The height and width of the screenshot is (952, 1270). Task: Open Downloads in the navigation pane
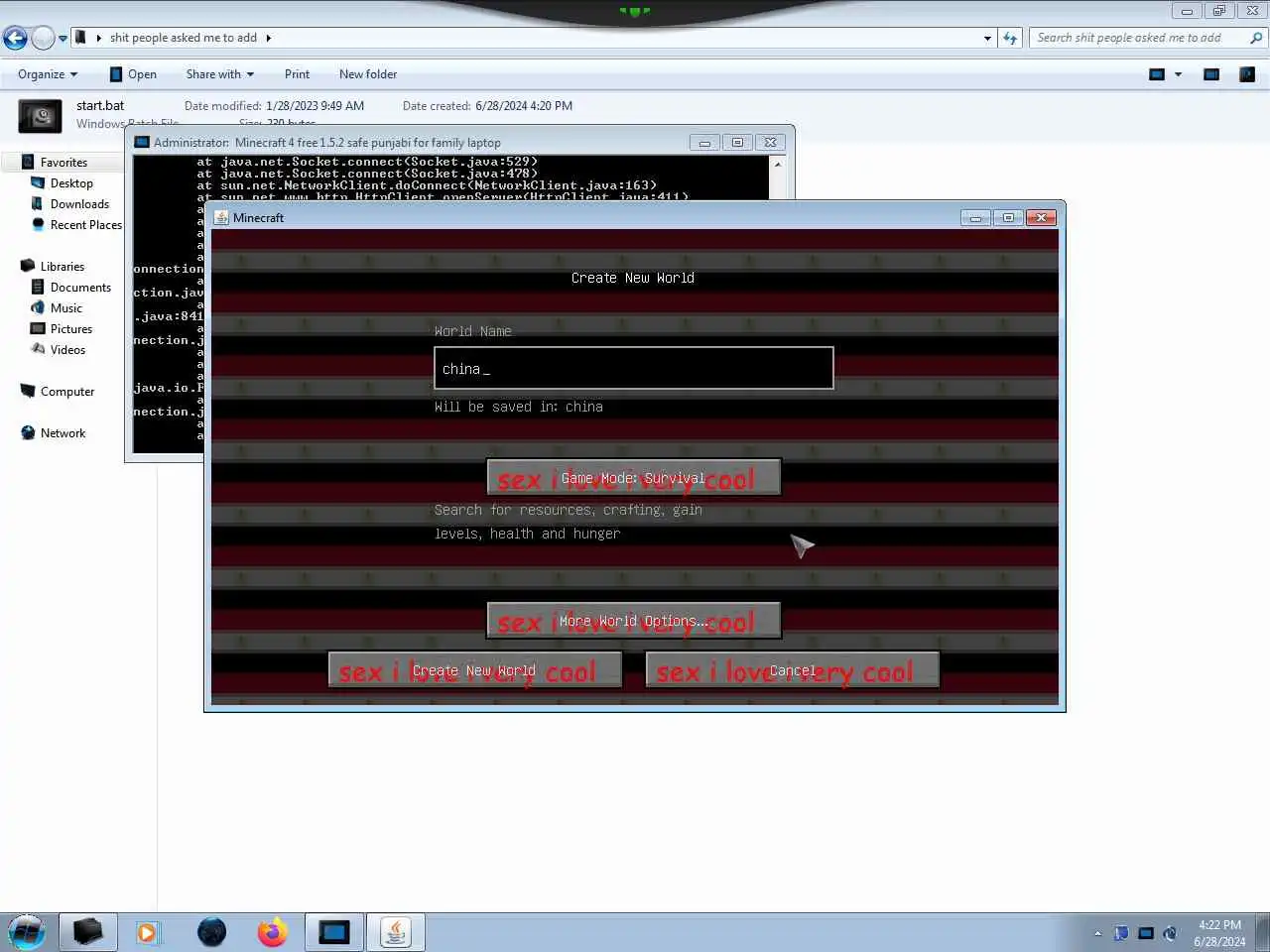(79, 204)
